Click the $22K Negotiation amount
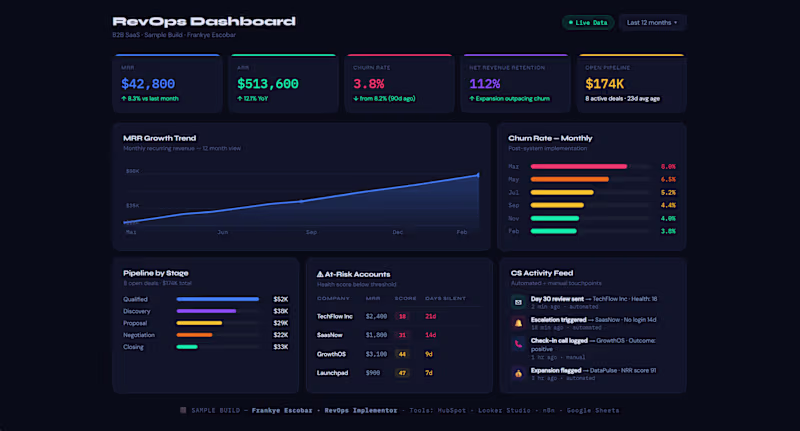 pyautogui.click(x=281, y=335)
